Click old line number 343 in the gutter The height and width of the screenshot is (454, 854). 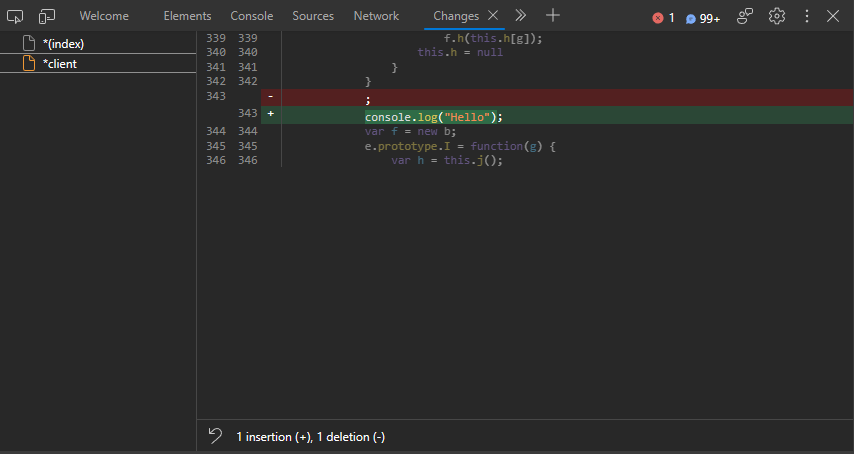[216, 96]
